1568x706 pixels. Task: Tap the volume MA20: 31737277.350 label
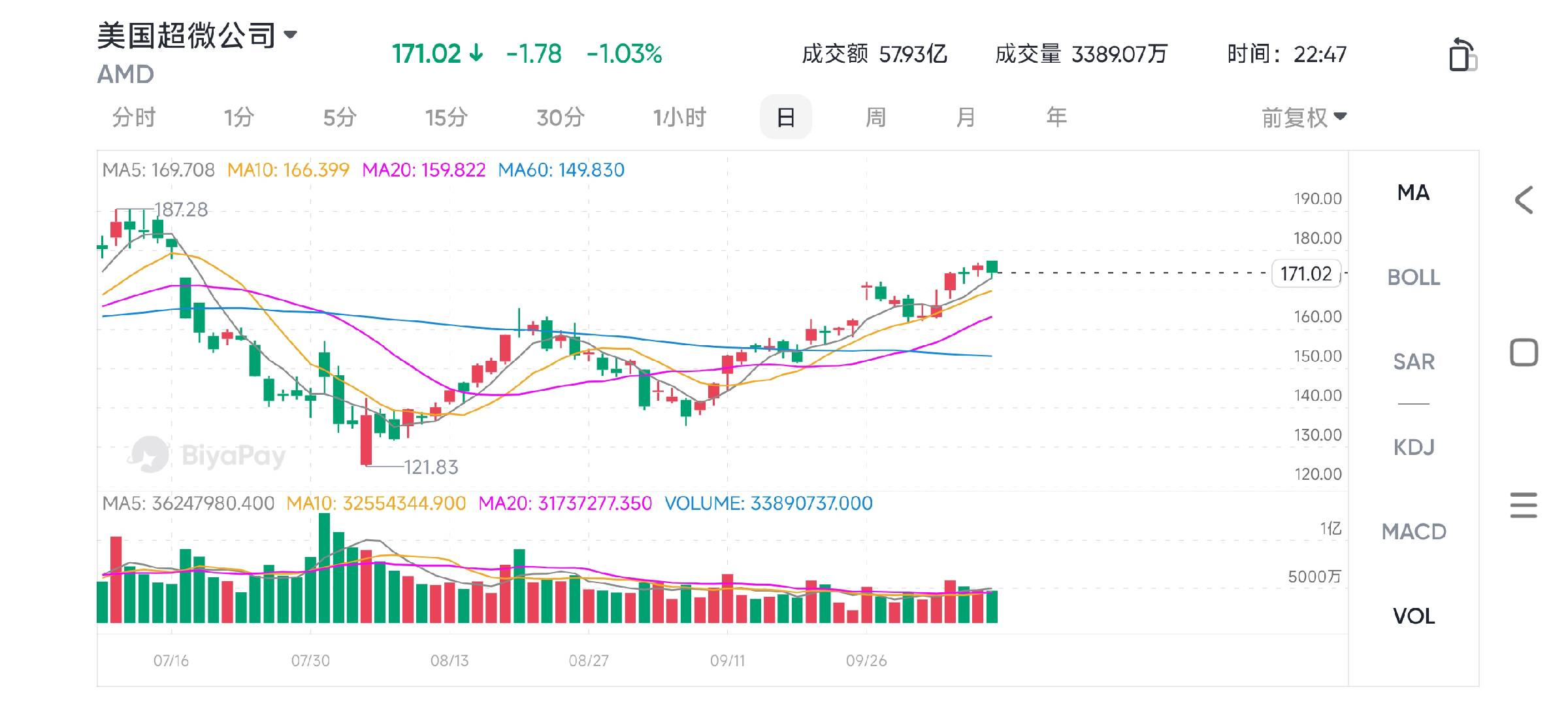pyautogui.click(x=565, y=503)
